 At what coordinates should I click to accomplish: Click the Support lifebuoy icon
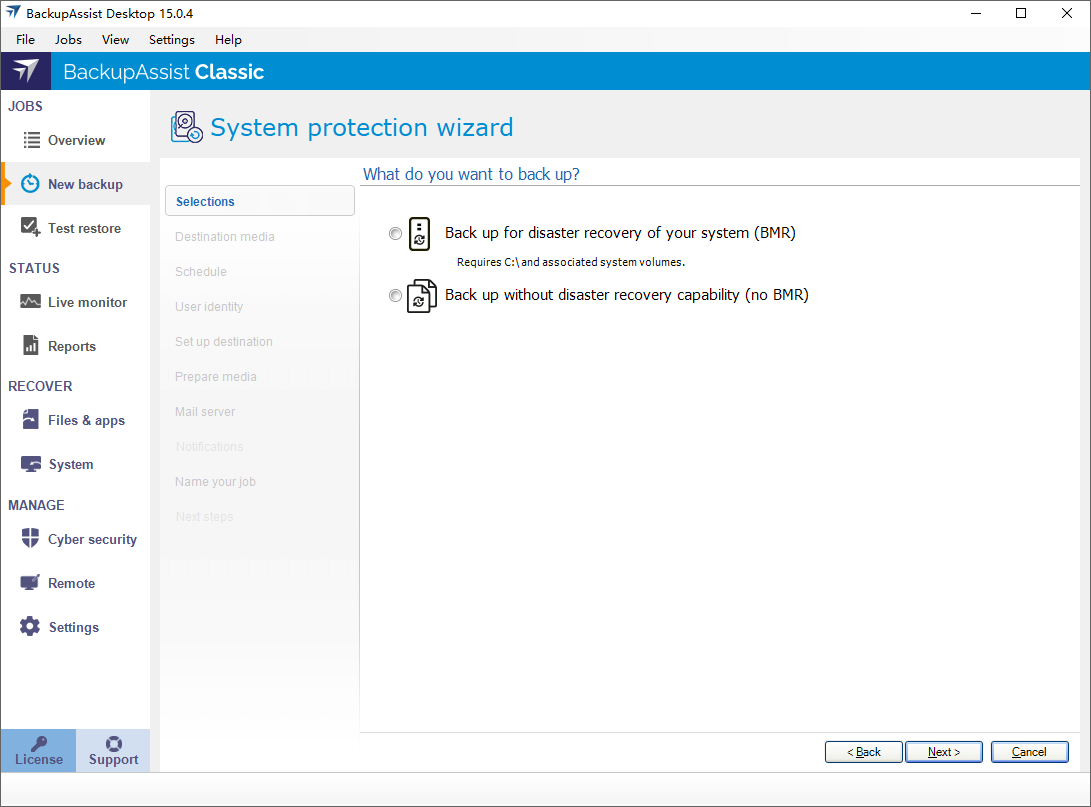113,744
